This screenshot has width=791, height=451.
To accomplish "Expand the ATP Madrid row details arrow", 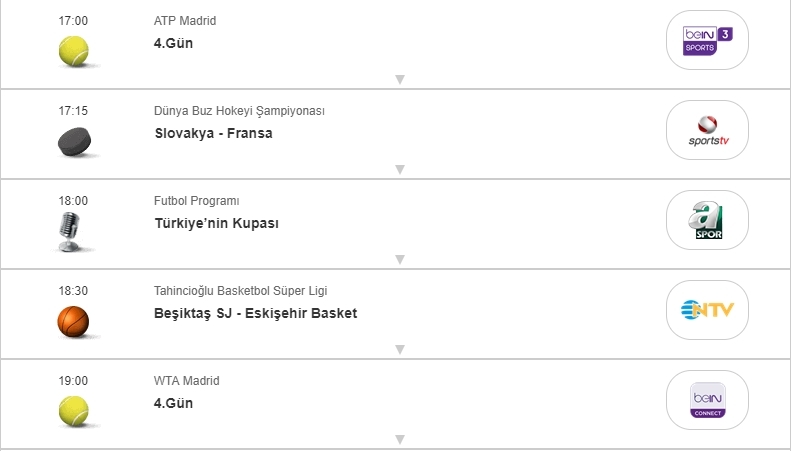I will [399, 80].
